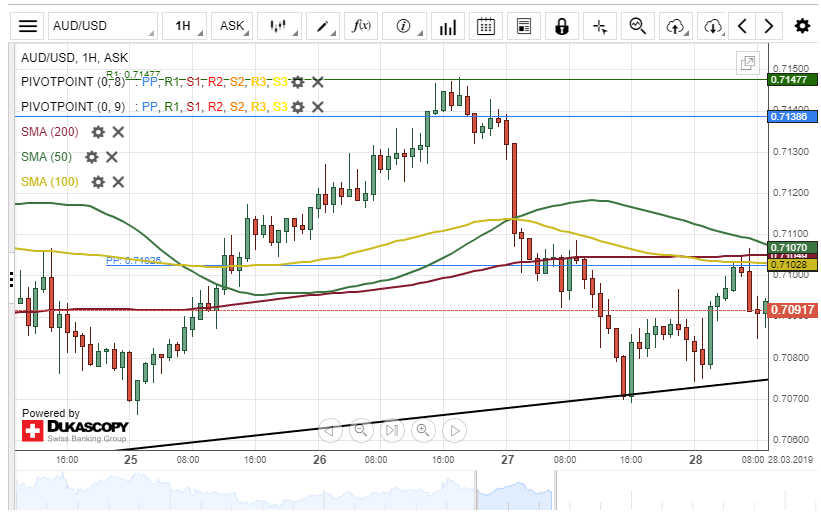Viewport: 821px width, 519px height.
Task: Open the info options dropdown
Action: coord(404,26)
